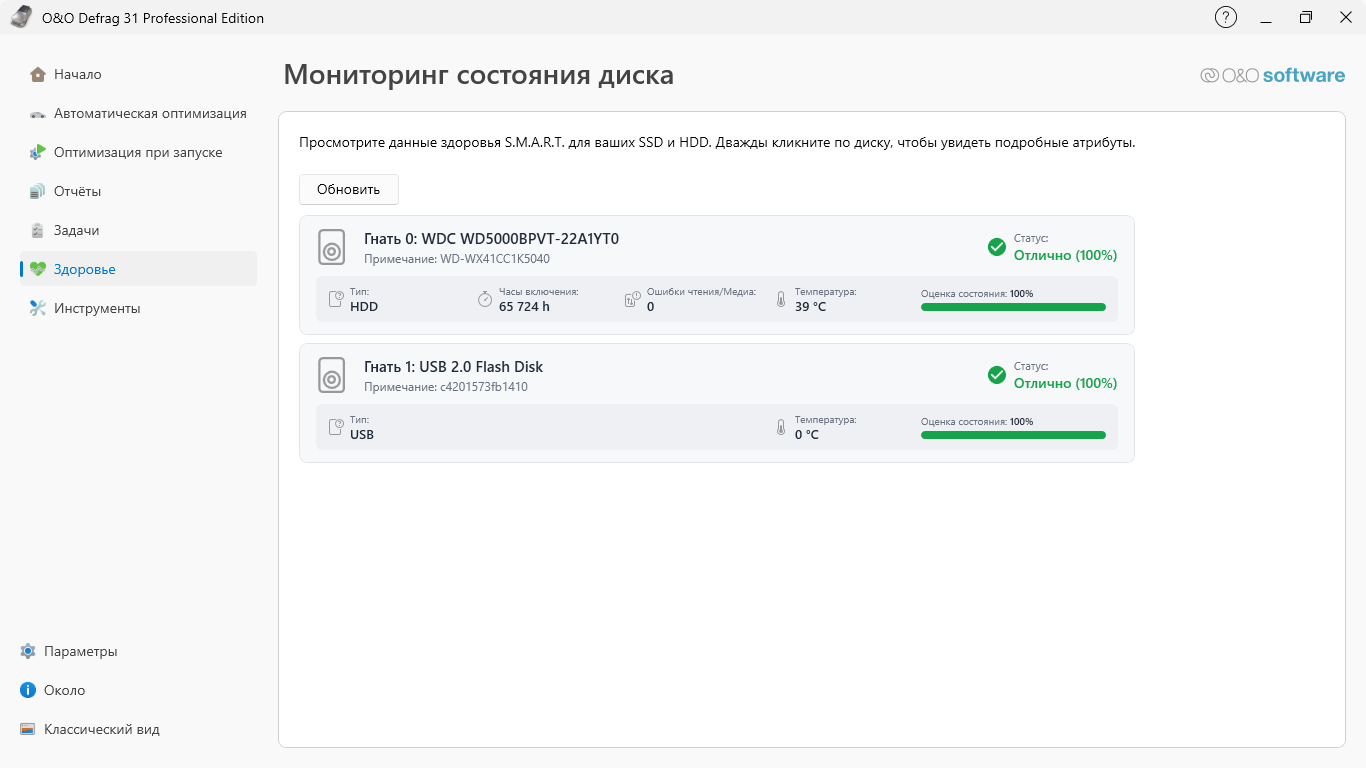The image size is (1366, 768).
Task: Click the disk icon of Гнать 1 USB Flash Disk
Action: pyautogui.click(x=332, y=375)
